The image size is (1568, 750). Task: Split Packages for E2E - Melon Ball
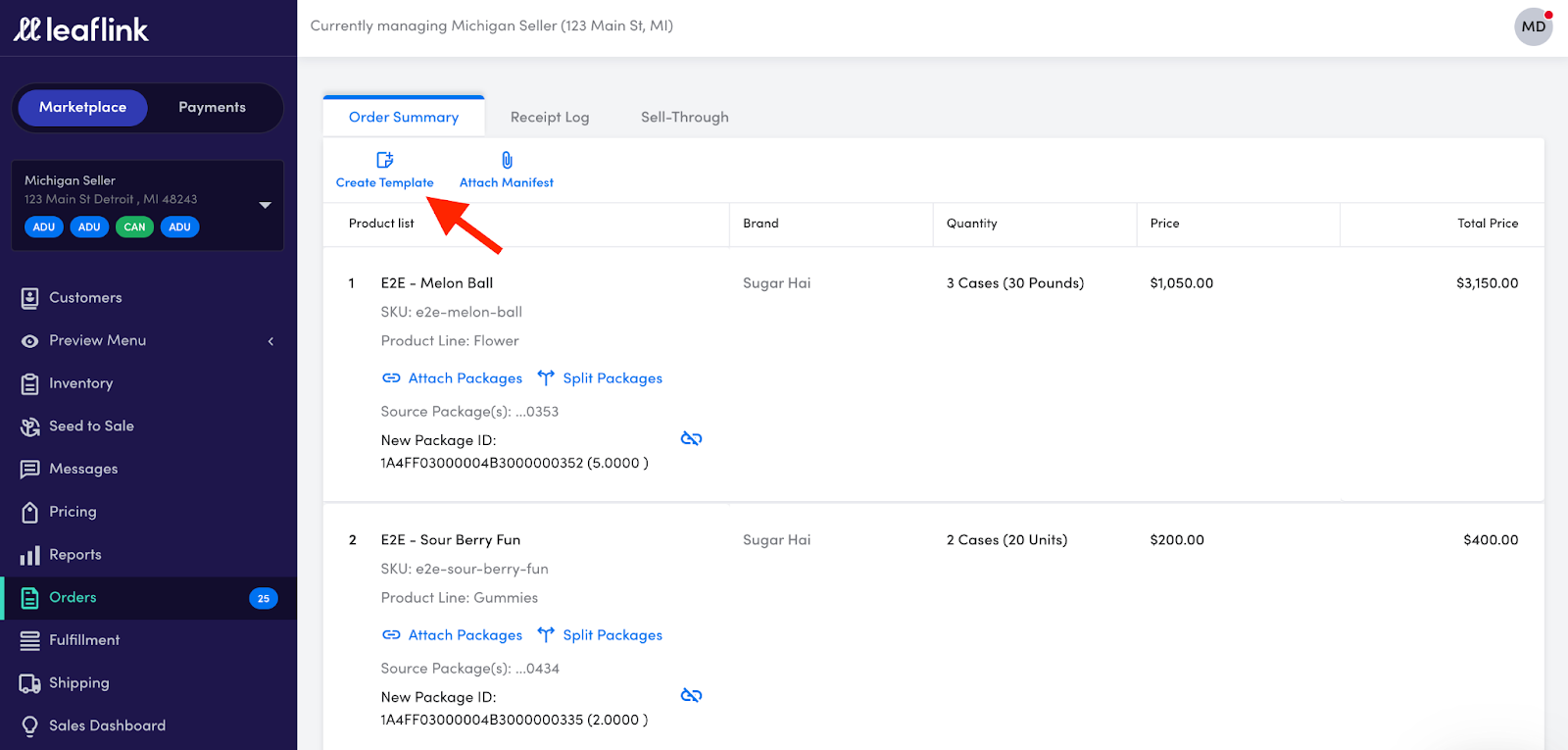pyautogui.click(x=612, y=378)
